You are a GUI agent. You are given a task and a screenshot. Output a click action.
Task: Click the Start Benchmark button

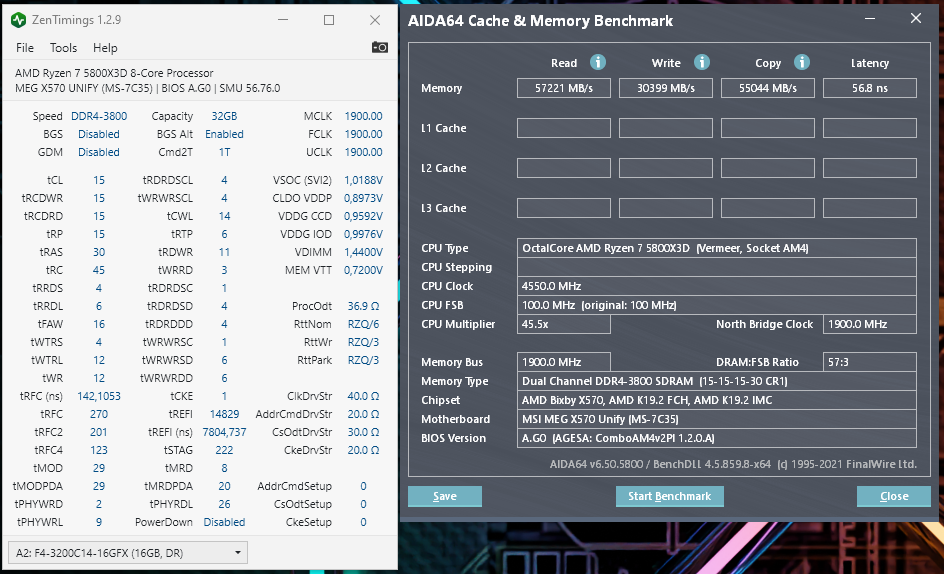coord(669,496)
